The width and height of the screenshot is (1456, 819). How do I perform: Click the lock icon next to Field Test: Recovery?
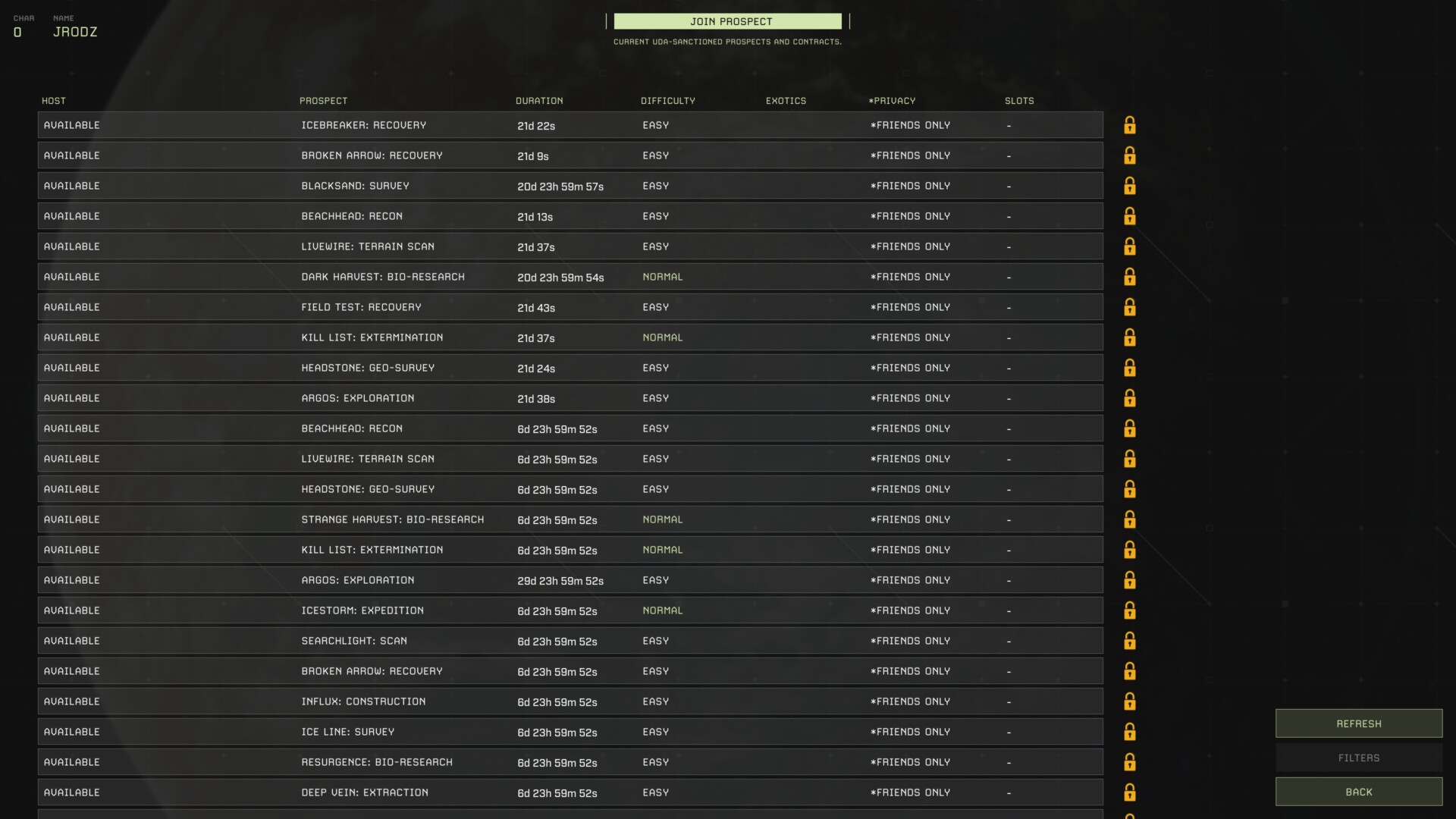1129,307
